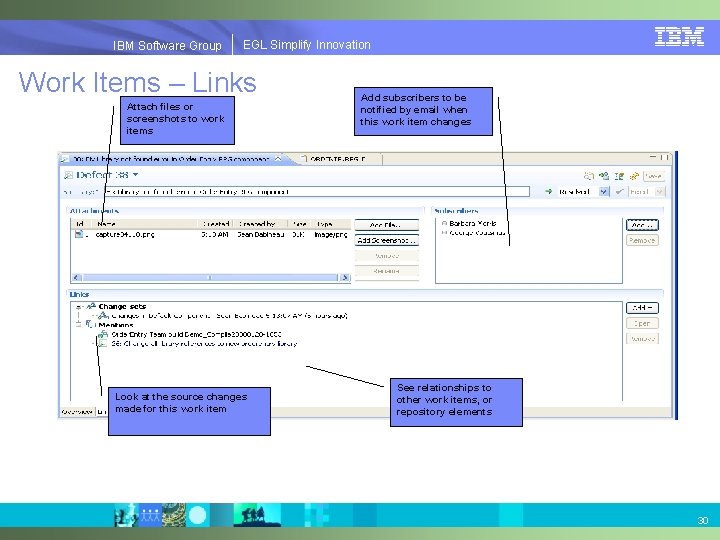
Task: Click the second toolbar icon left of Save
Action: point(604,176)
